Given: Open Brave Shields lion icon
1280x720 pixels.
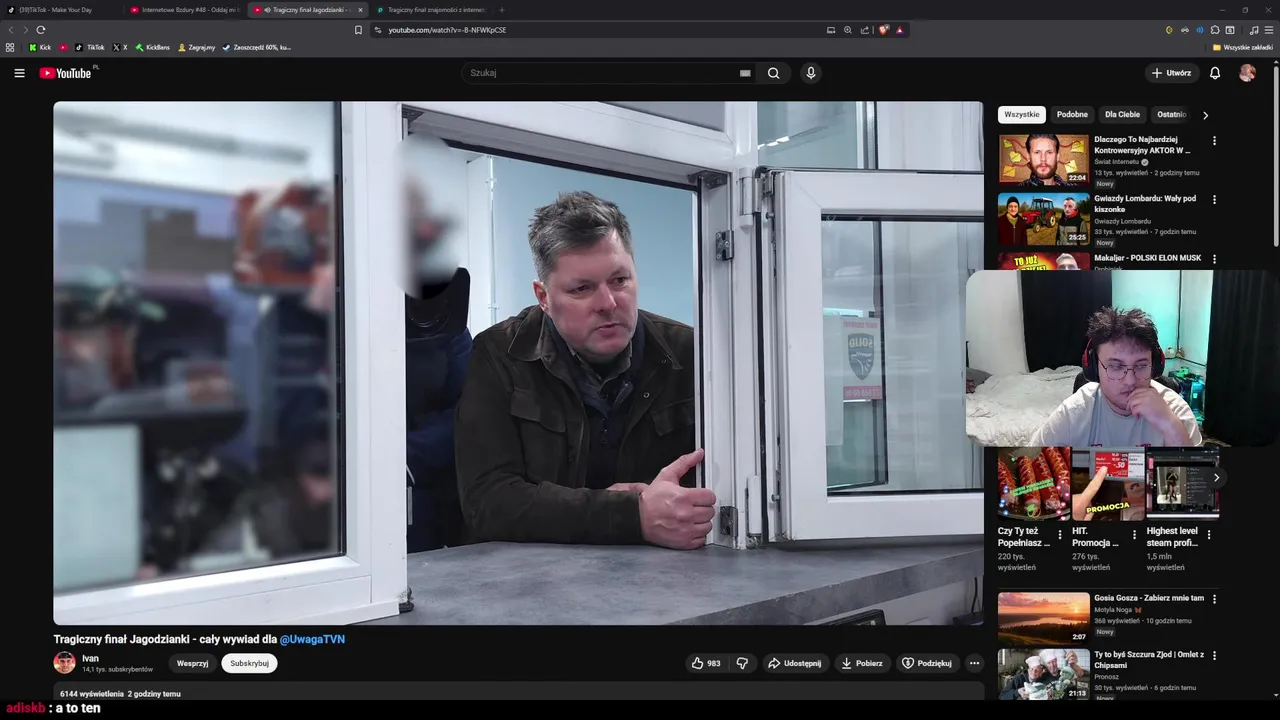Looking at the screenshot, I should (x=884, y=30).
